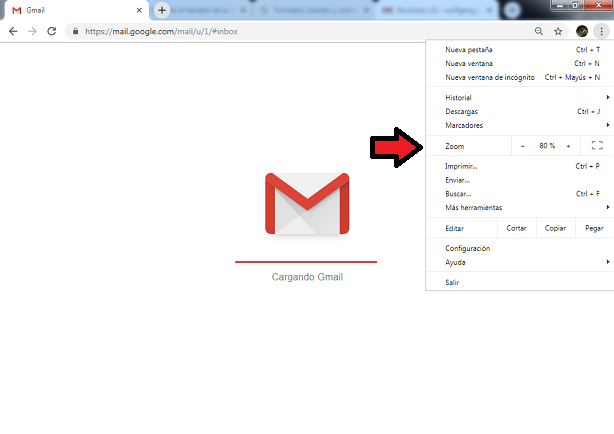Image resolution: width=614 pixels, height=434 pixels.
Task: Open the user profile avatar
Action: 582,31
